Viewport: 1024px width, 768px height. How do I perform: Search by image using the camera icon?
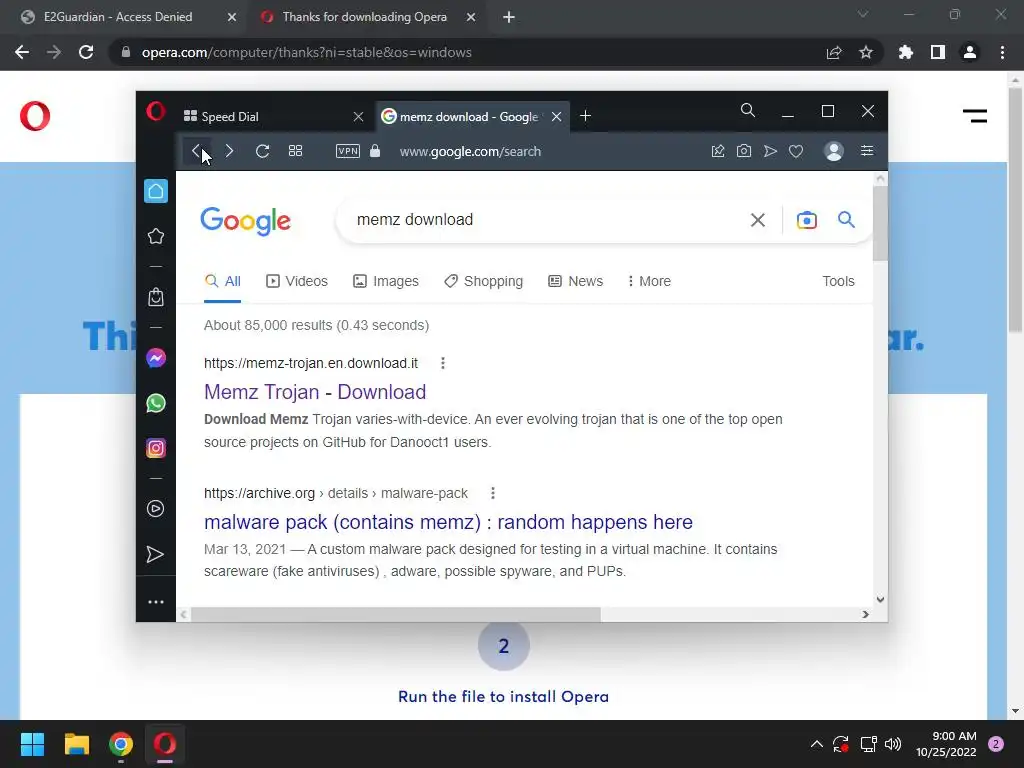[x=807, y=220]
